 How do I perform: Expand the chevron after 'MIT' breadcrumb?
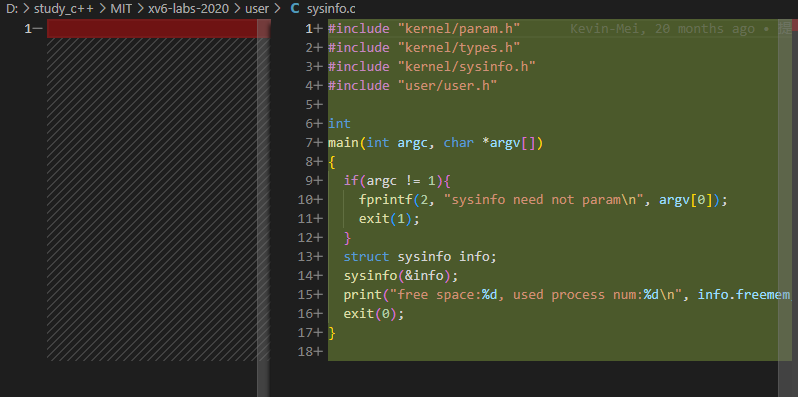pos(140,9)
